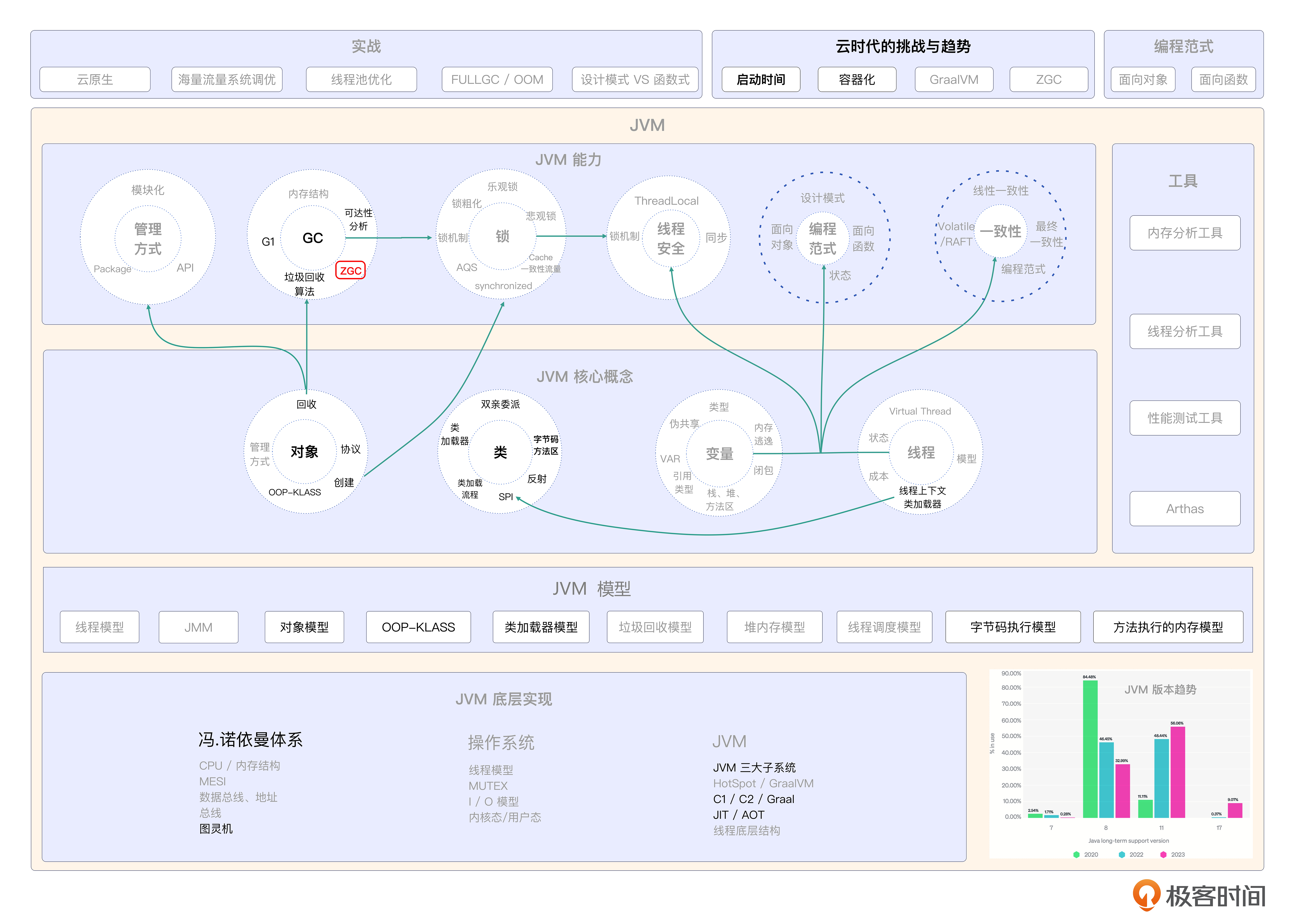Click the JVM 三大子系统 text
This screenshot has height=924, width=1306.
pos(754,768)
